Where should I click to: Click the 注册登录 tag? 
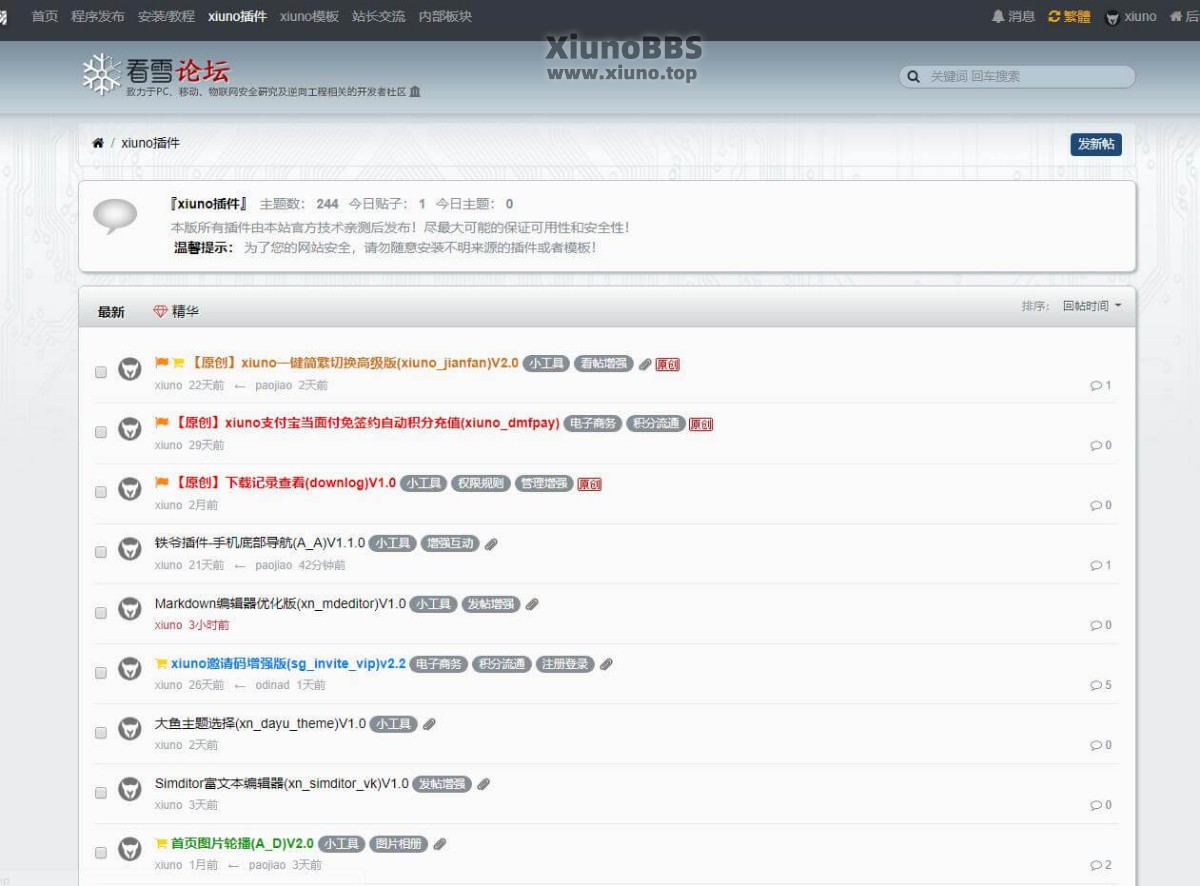click(565, 664)
